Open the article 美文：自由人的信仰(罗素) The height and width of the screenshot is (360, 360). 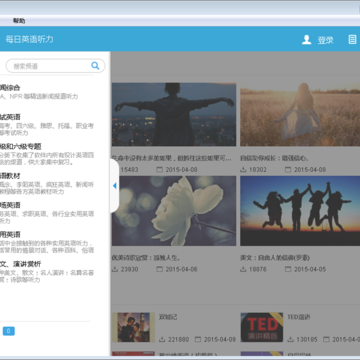coord(275,258)
